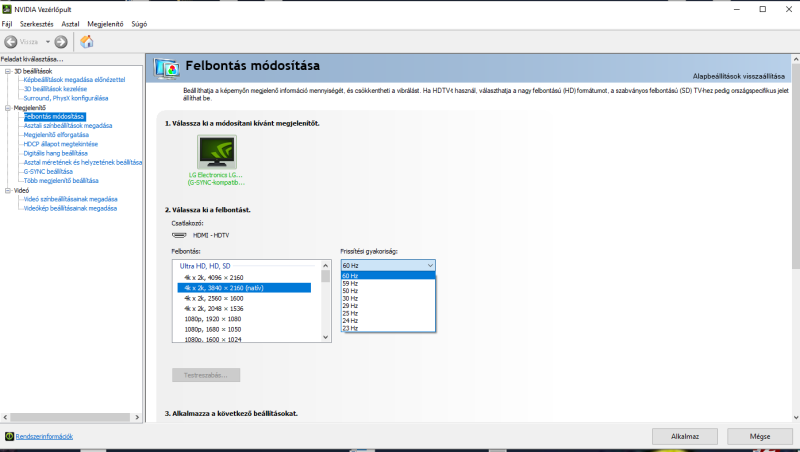The width and height of the screenshot is (800, 452).
Task: Open Képbeállítások megadása előnézettel
Action: (74, 80)
